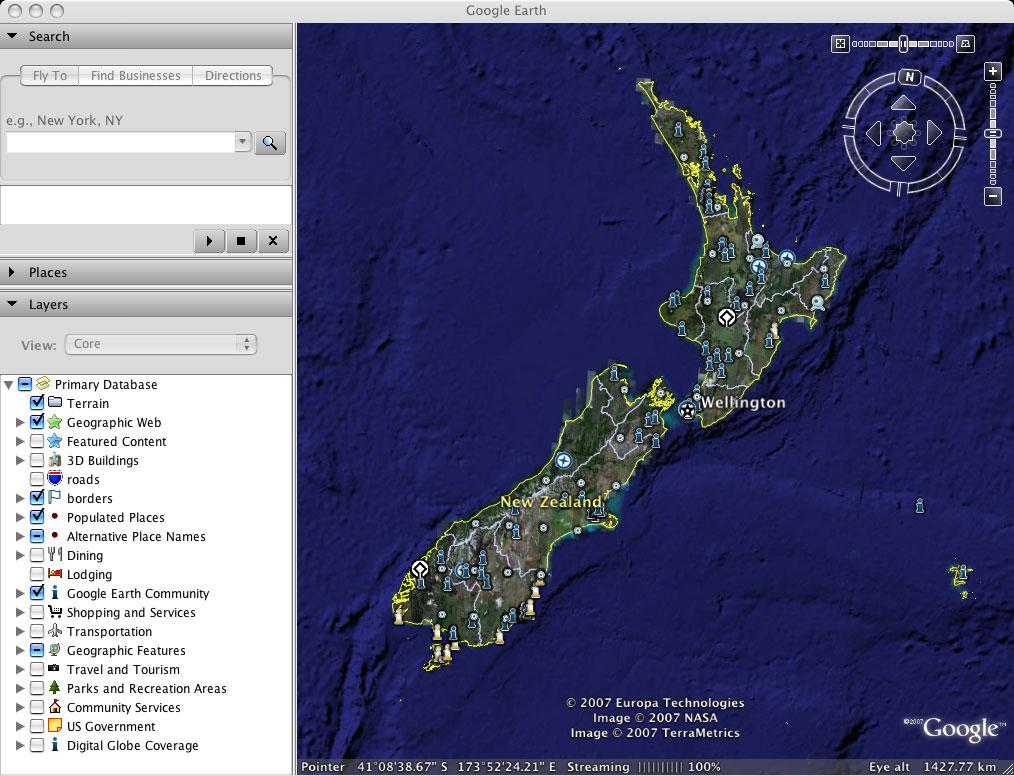
Task: Collapse the Primary Database tree
Action: pyautogui.click(x=8, y=385)
